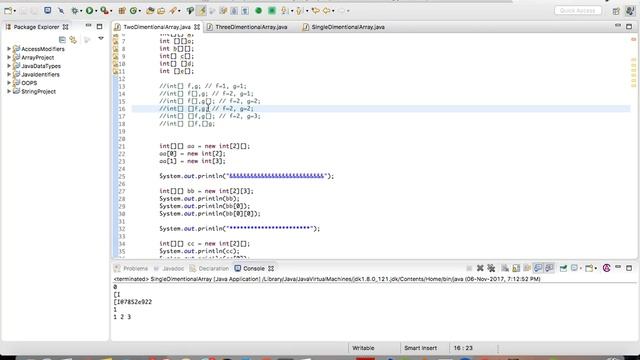Click the Display Selected Console icon
Viewport: 640px width, 360px height.
point(575,268)
